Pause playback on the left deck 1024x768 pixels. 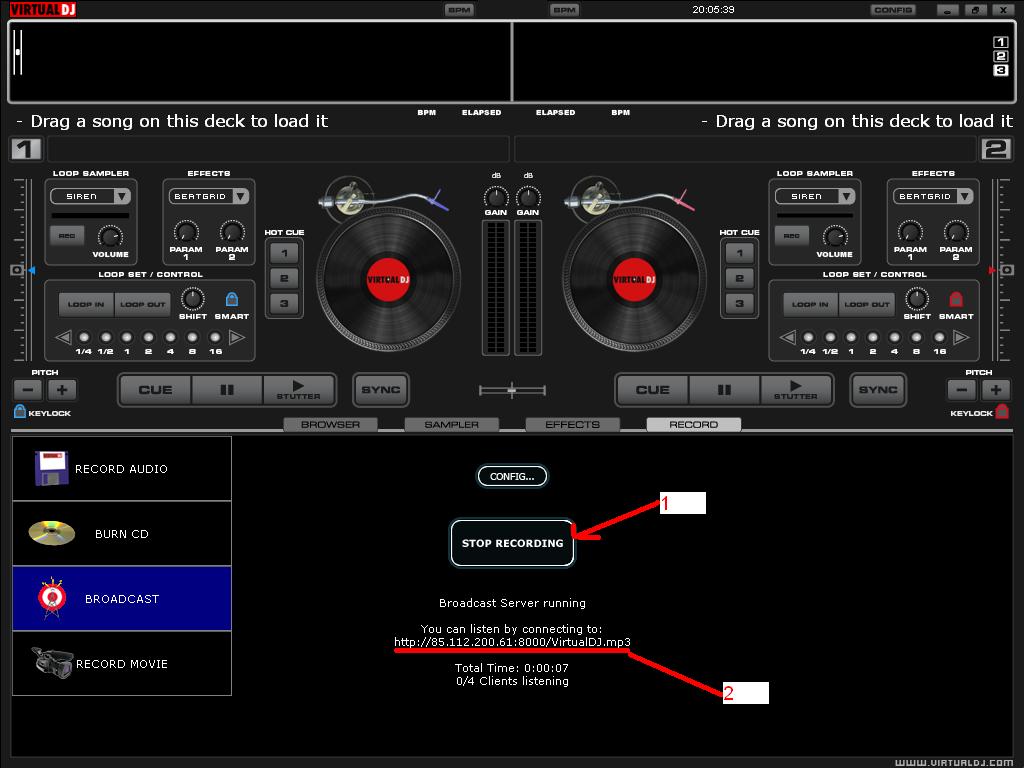(227, 390)
